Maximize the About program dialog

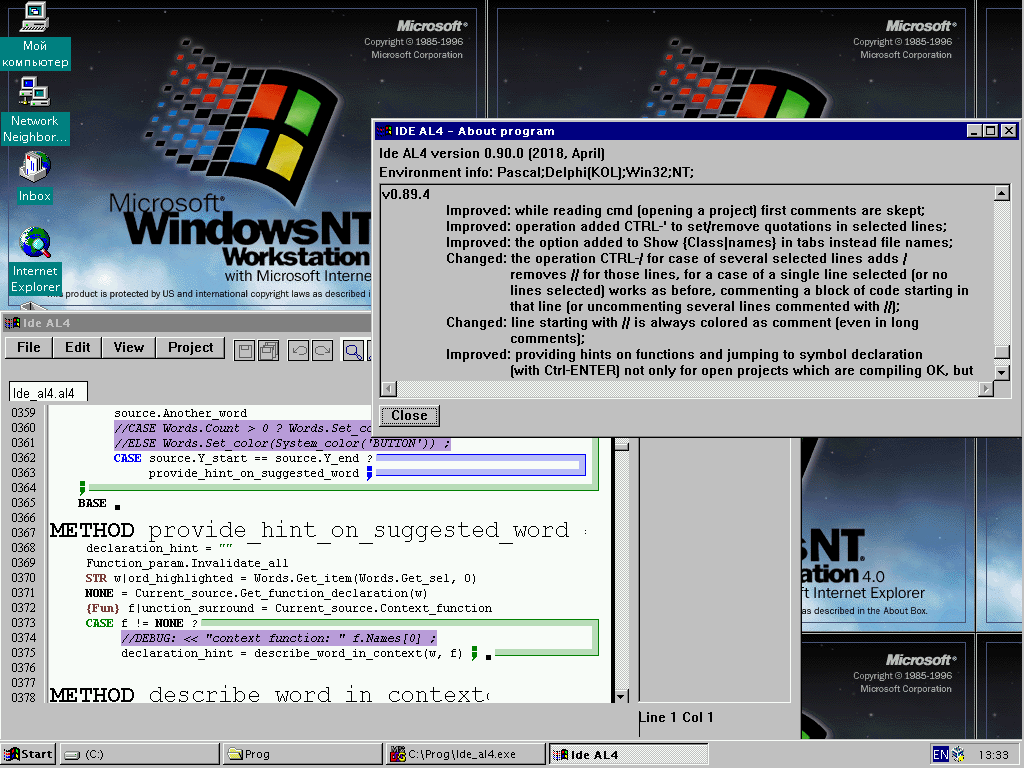990,131
